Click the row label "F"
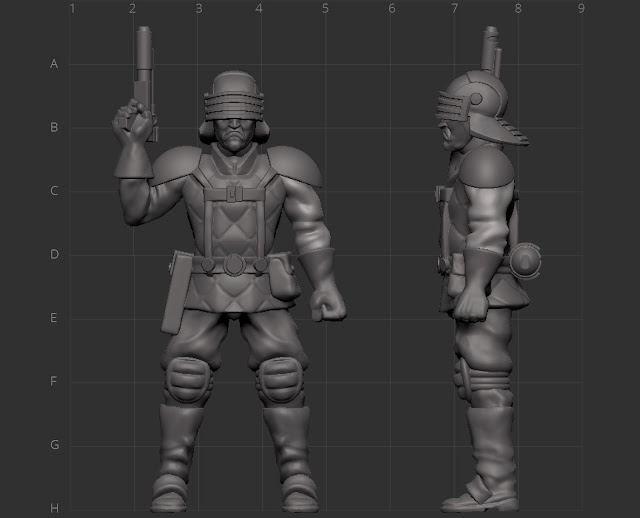Screen dimensions: 640x518 53,381
